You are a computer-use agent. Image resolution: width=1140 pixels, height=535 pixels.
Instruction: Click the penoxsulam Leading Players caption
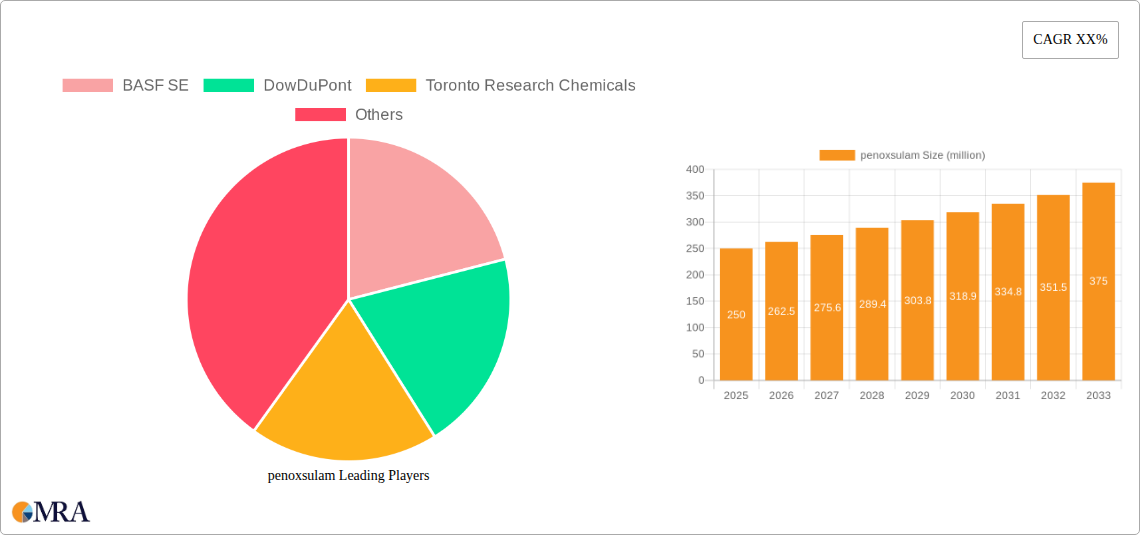point(349,476)
